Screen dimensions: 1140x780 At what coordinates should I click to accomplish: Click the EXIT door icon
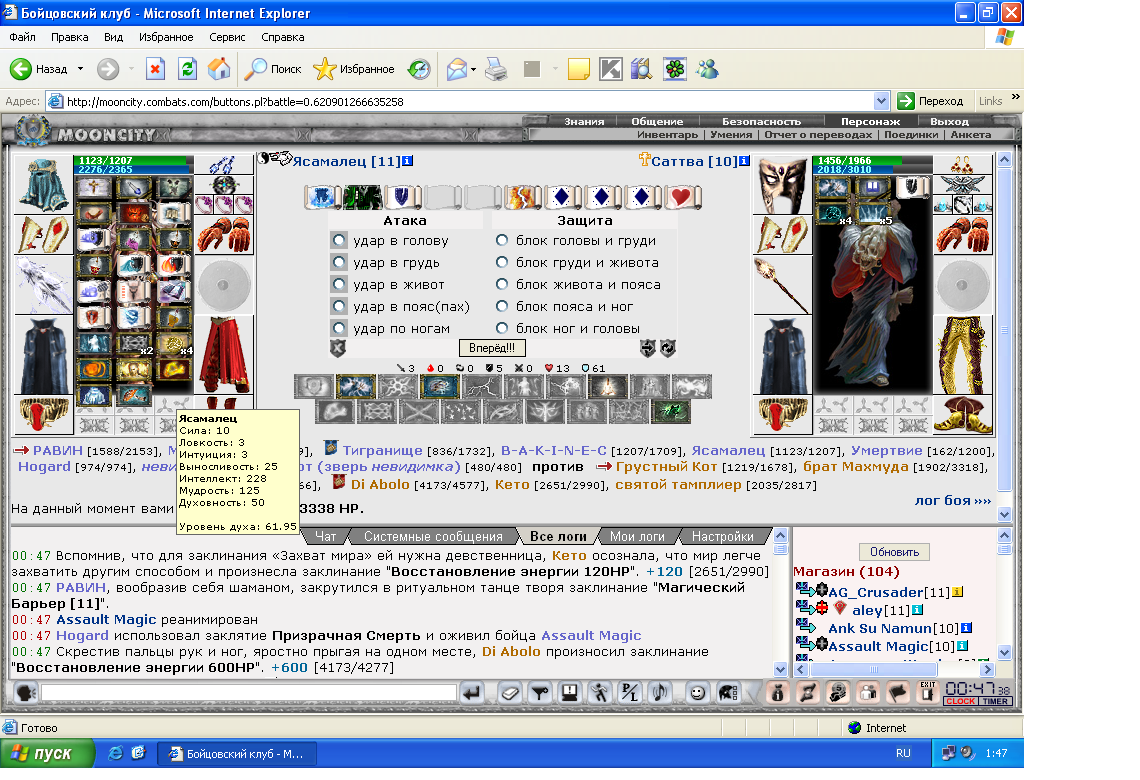(x=928, y=692)
